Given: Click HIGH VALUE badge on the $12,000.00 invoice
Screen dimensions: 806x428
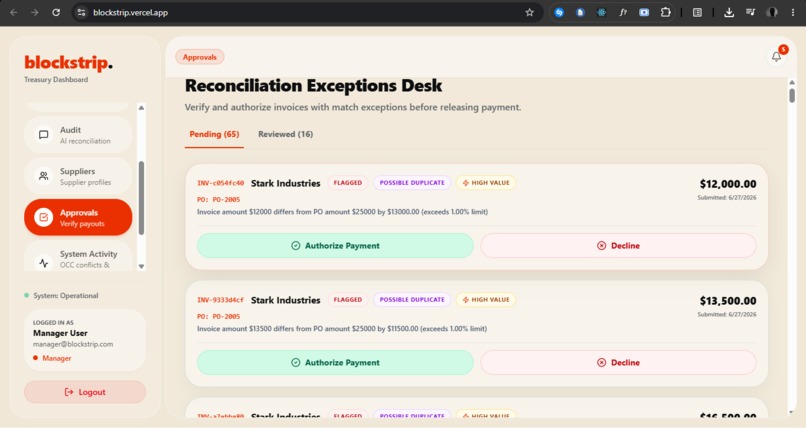Looking at the screenshot, I should 486,183.
